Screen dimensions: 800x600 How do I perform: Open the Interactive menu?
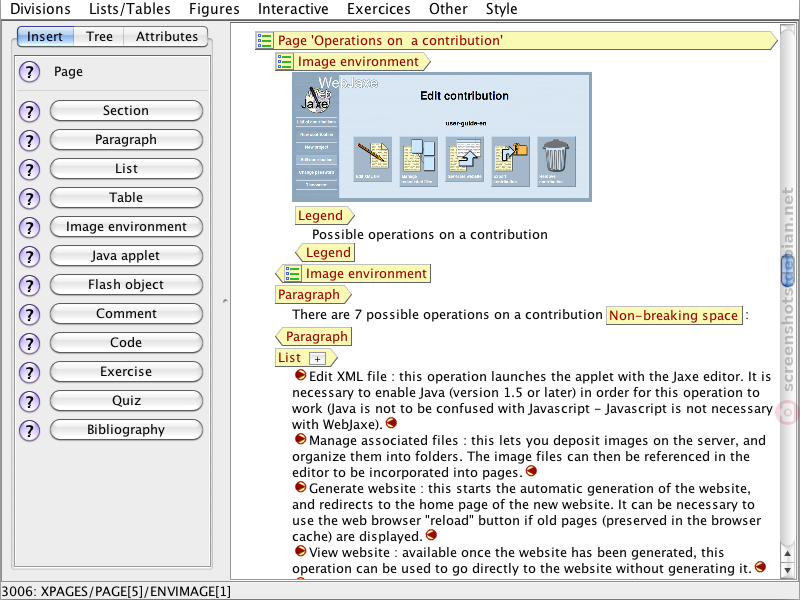point(293,9)
